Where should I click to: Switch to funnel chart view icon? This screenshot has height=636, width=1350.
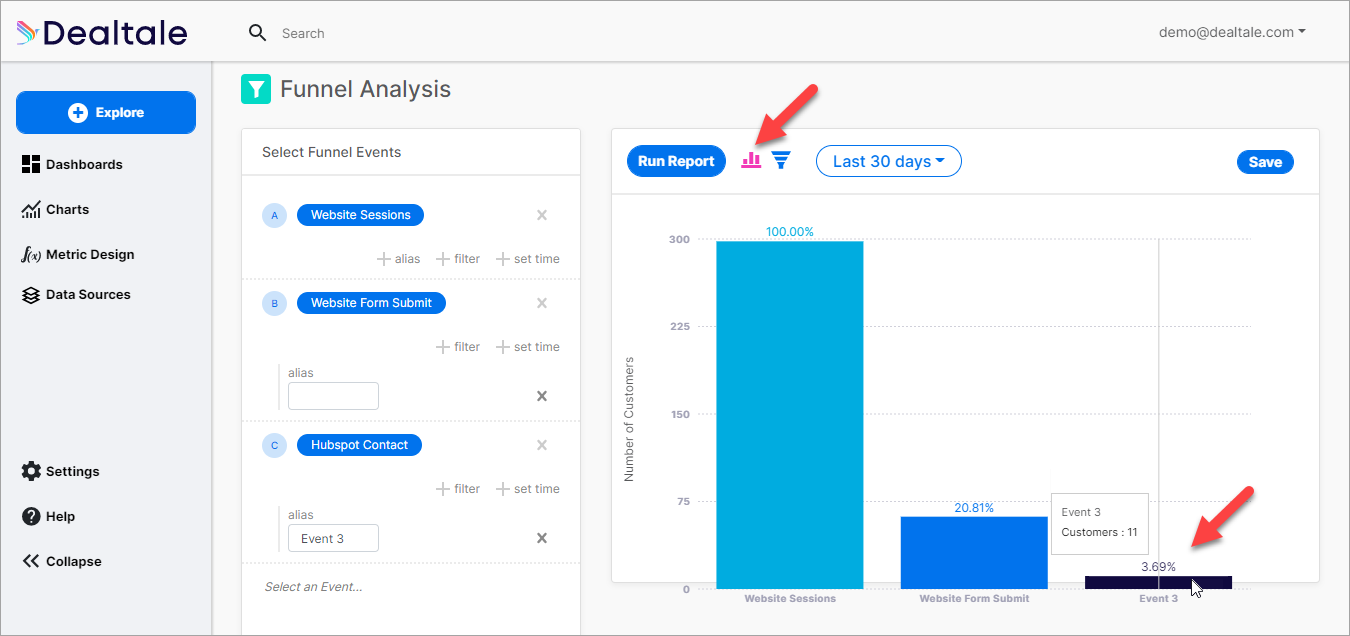[x=781, y=160]
